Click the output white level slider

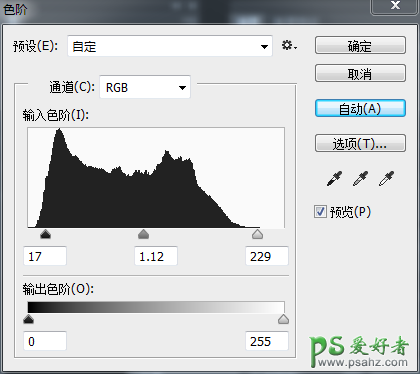283,319
